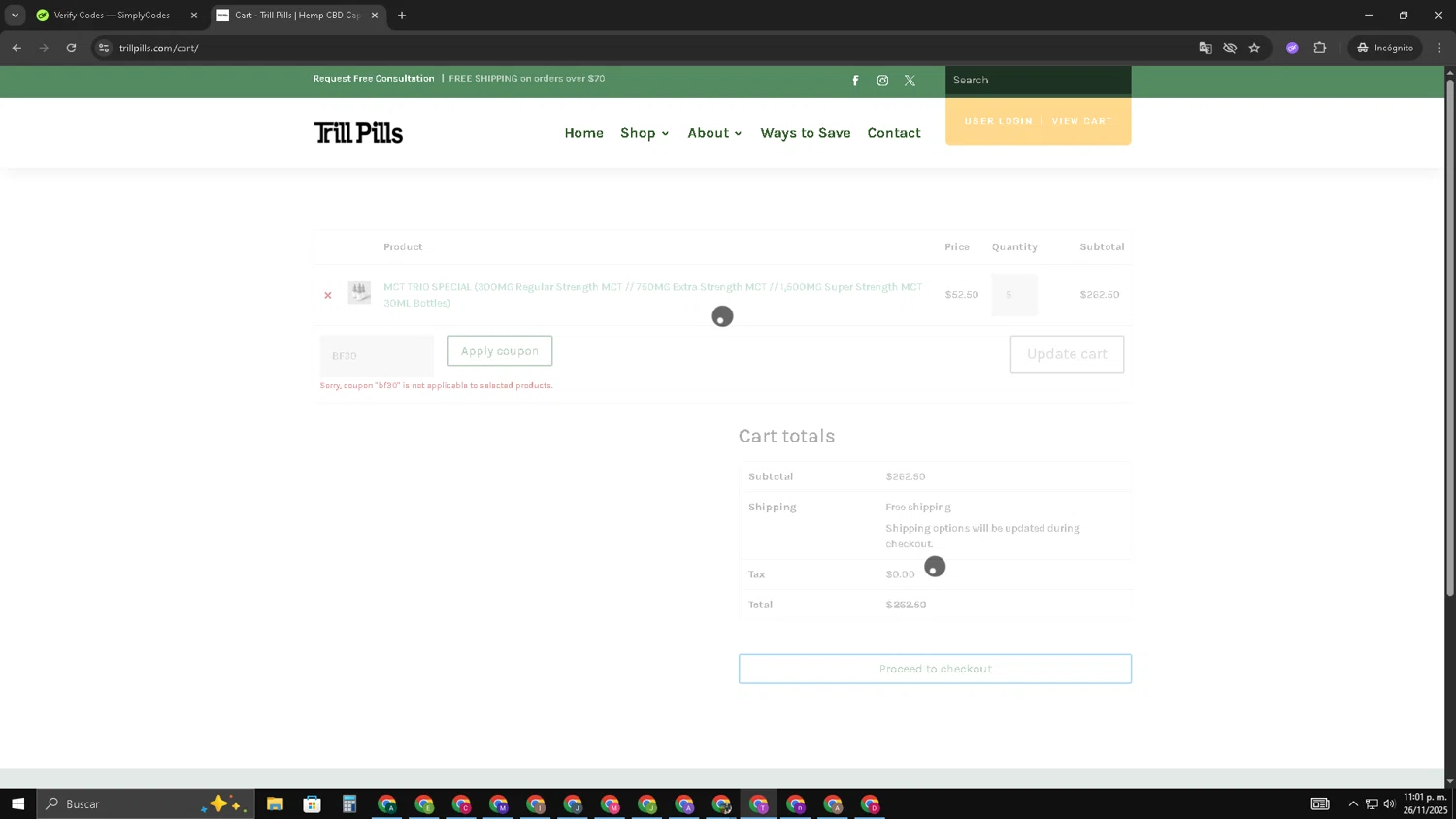Click the site Search field
Screen dimensions: 1456x819
click(x=1038, y=81)
